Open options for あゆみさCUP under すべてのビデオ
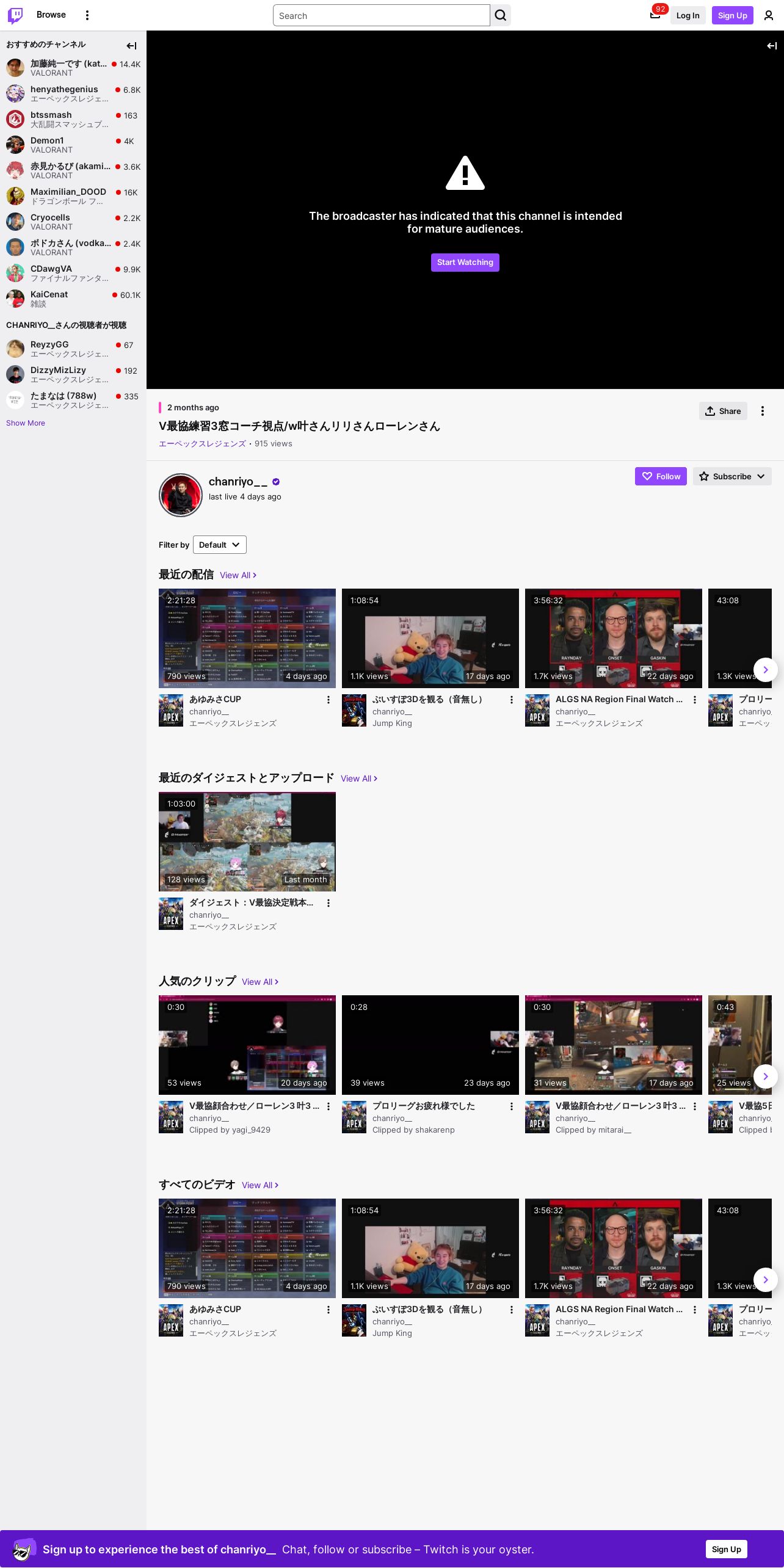 [x=328, y=1310]
